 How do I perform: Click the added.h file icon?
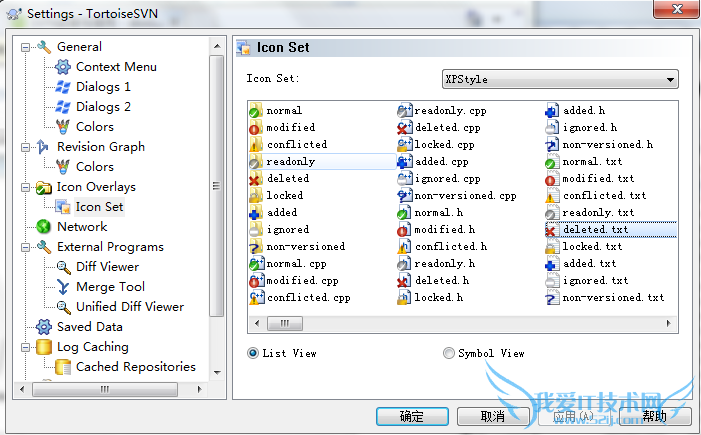(552, 110)
